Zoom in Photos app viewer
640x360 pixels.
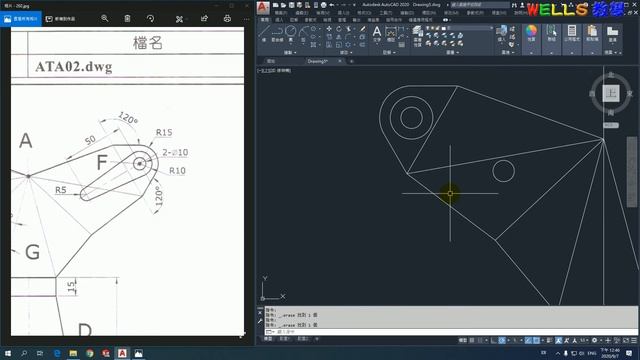tap(104, 18)
